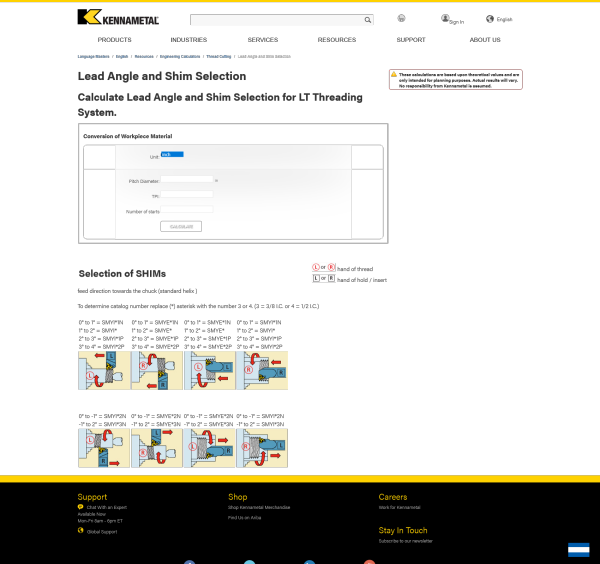
Task: Click 'Conversion of Workpiece Material' label
Action: tap(127, 136)
